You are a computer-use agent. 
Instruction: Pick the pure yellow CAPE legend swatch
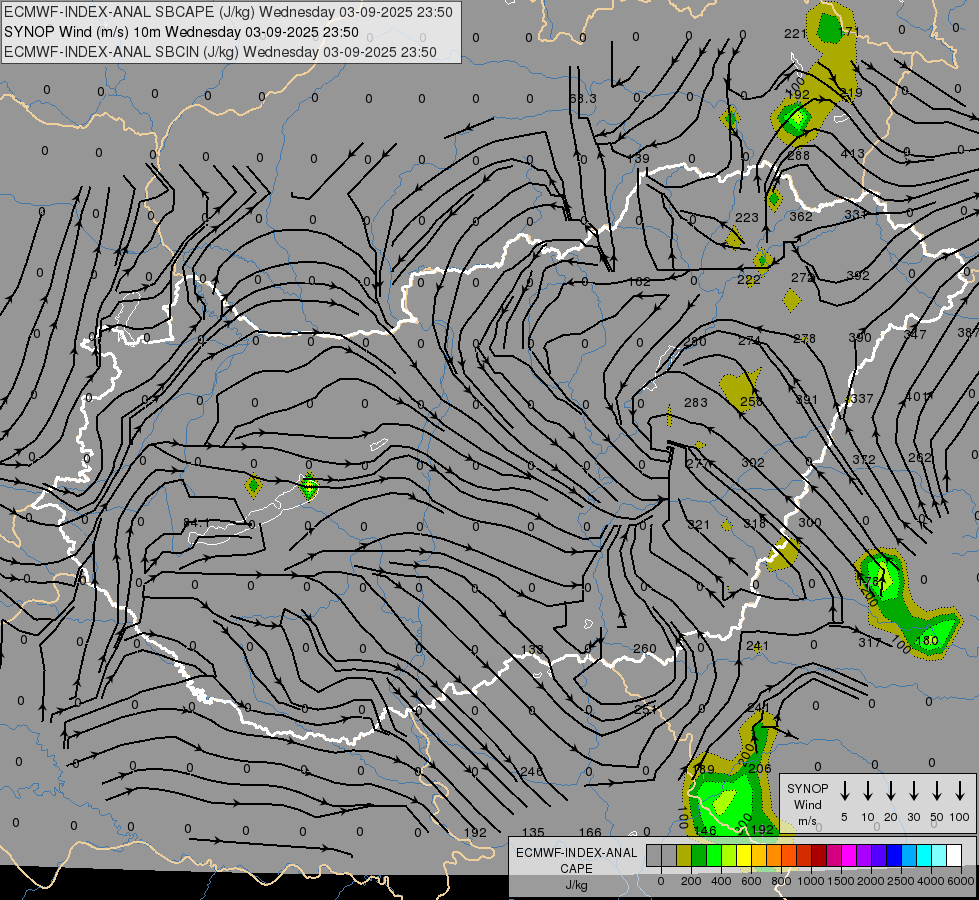click(744, 856)
